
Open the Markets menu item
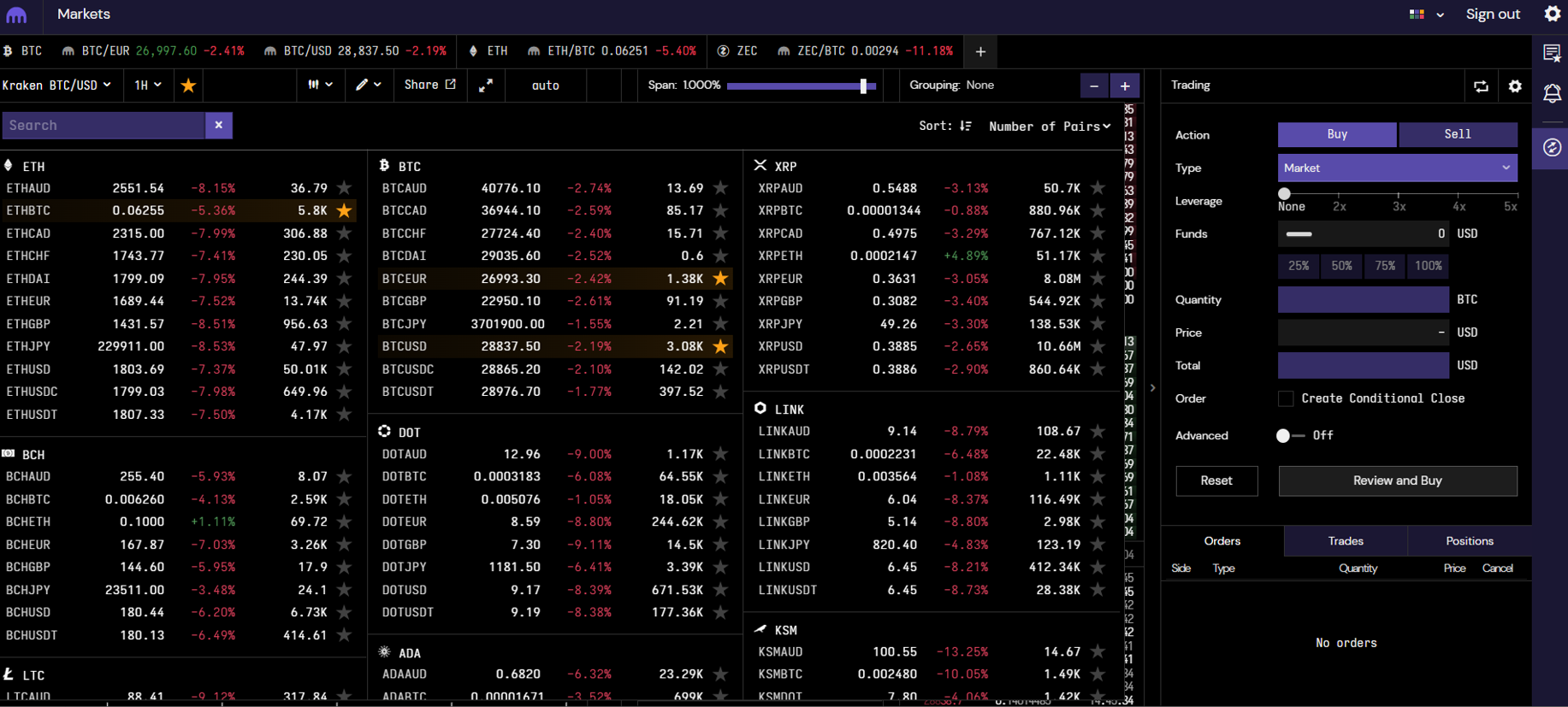coord(84,15)
